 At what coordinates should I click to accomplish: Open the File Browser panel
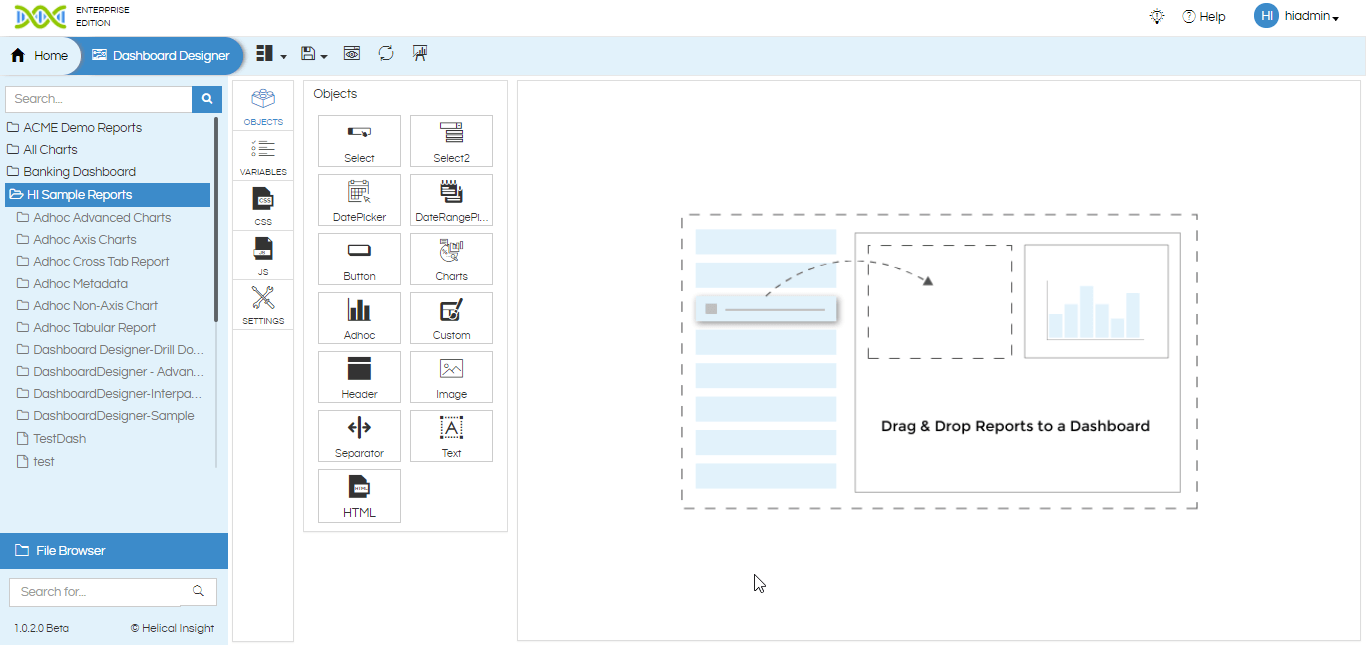[114, 551]
